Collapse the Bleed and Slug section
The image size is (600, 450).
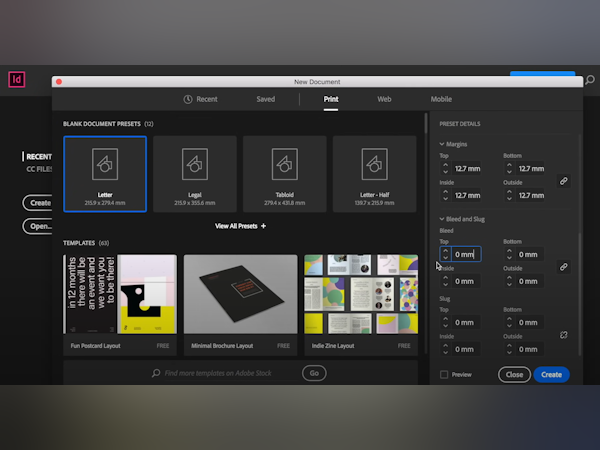[x=442, y=219]
